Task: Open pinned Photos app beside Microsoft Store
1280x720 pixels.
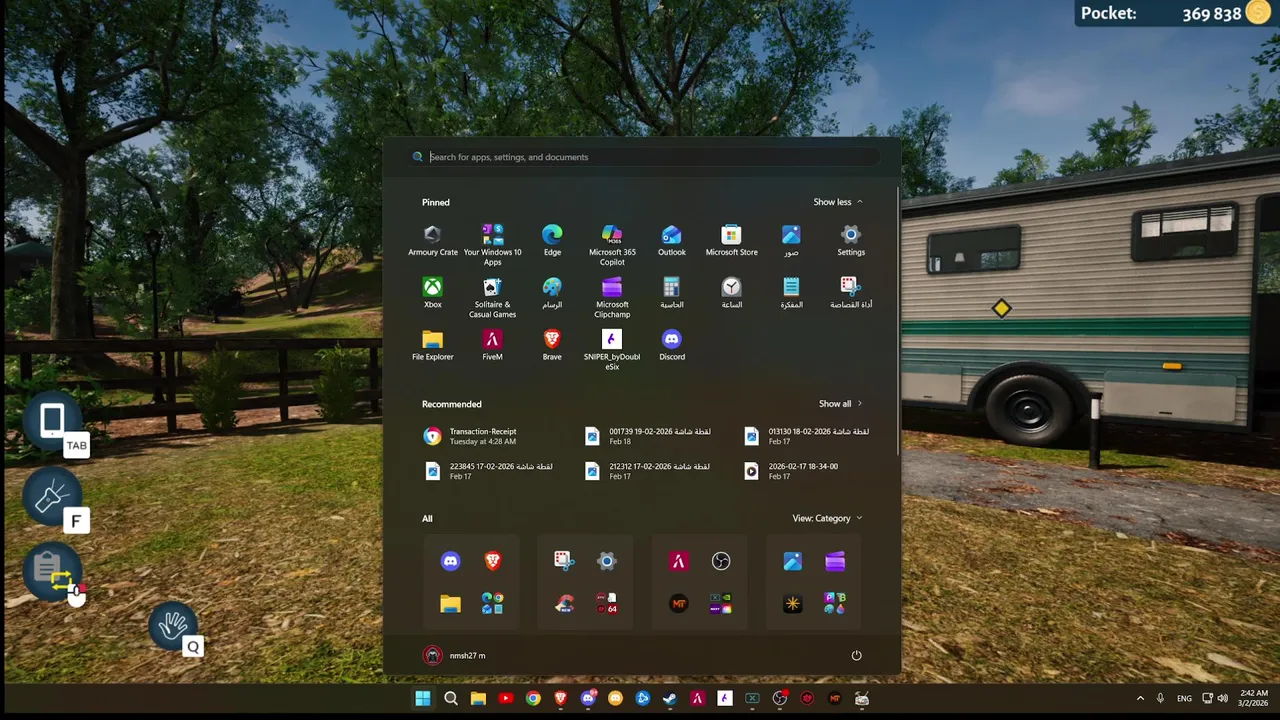Action: point(791,240)
